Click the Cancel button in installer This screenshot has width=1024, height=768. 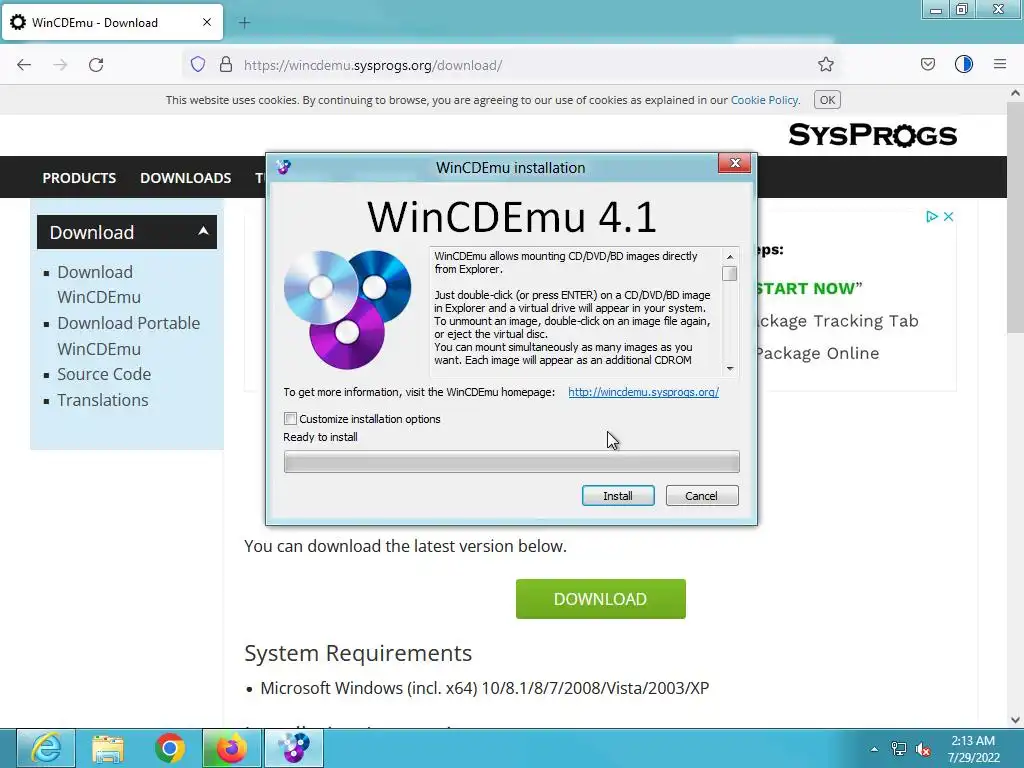701,496
